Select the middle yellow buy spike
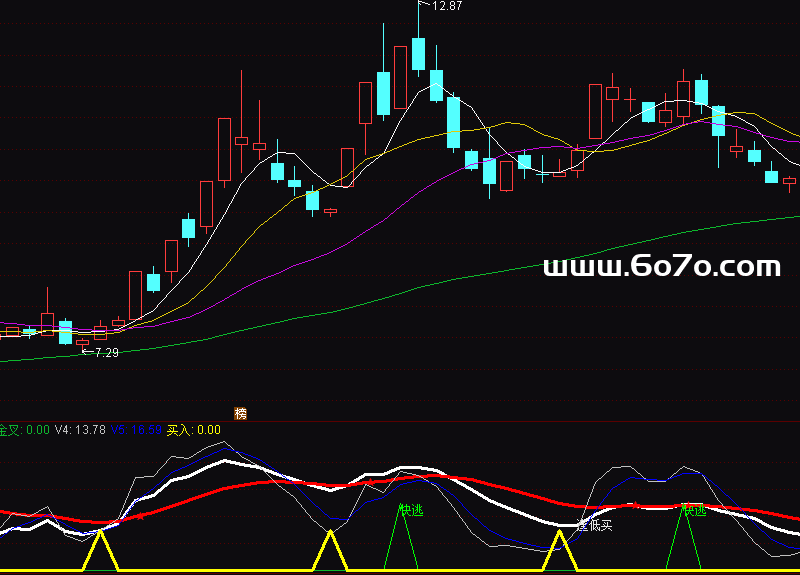The image size is (800, 575). pos(330,550)
